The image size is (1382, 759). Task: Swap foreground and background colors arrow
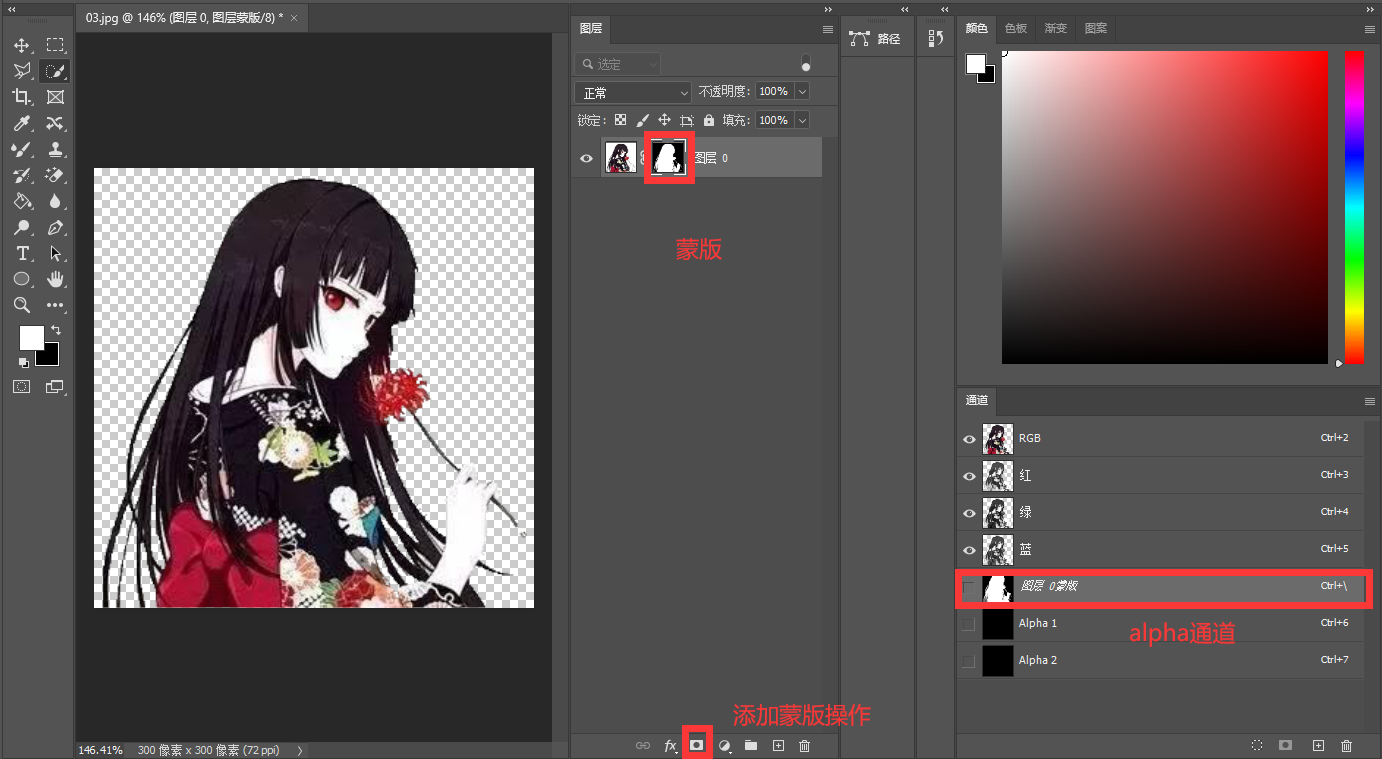(x=56, y=330)
